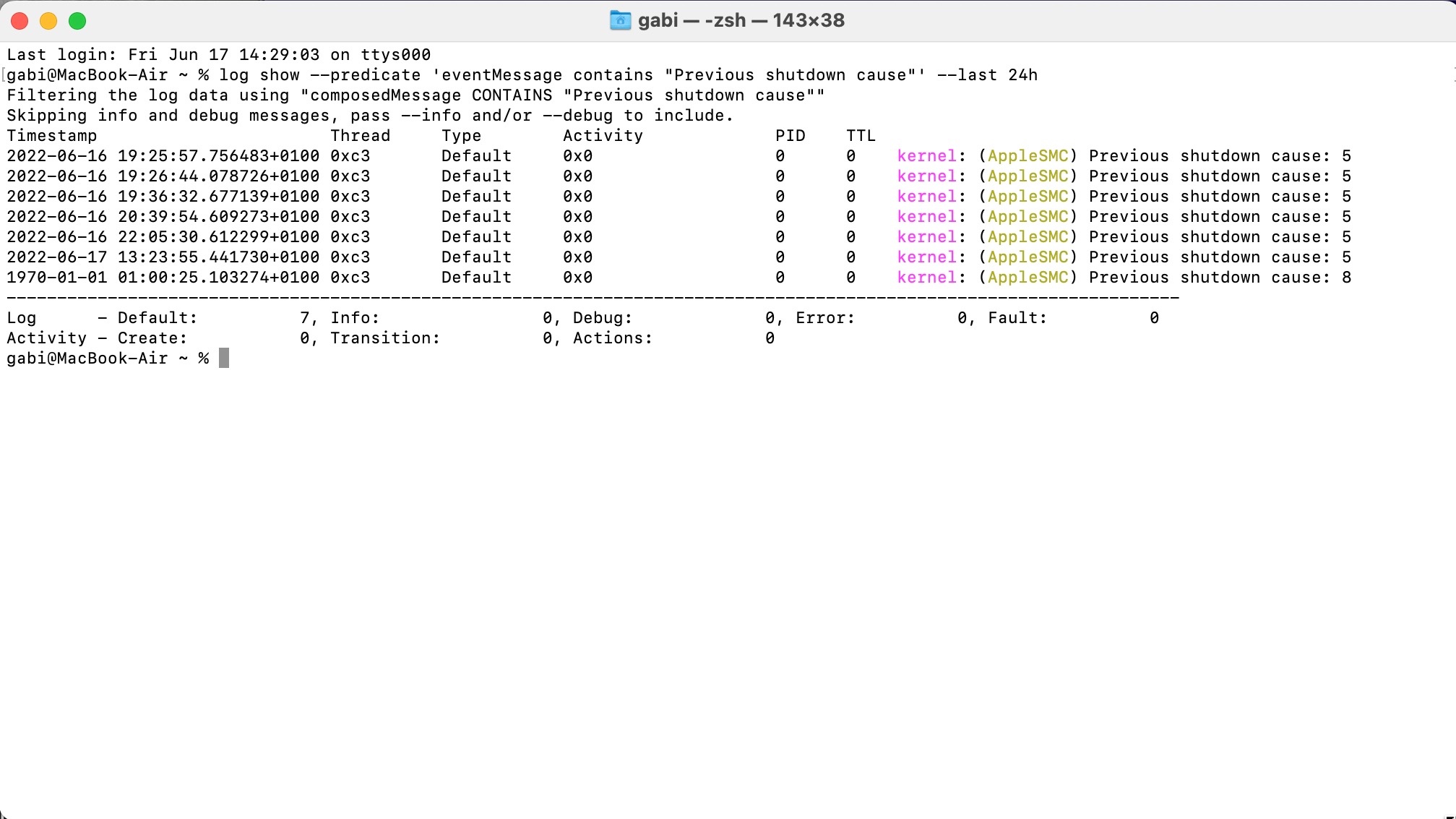Click the red close window button
The image size is (1456, 819).
20,21
